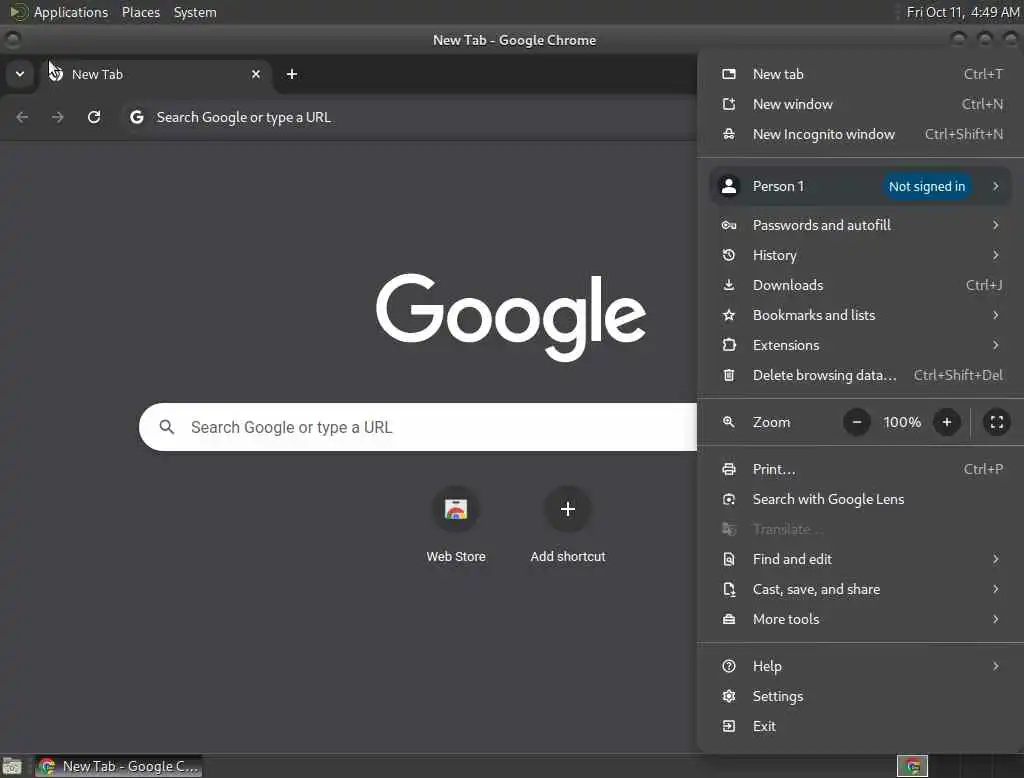Increase zoom with plus button
The image size is (1024, 778).
(x=947, y=422)
